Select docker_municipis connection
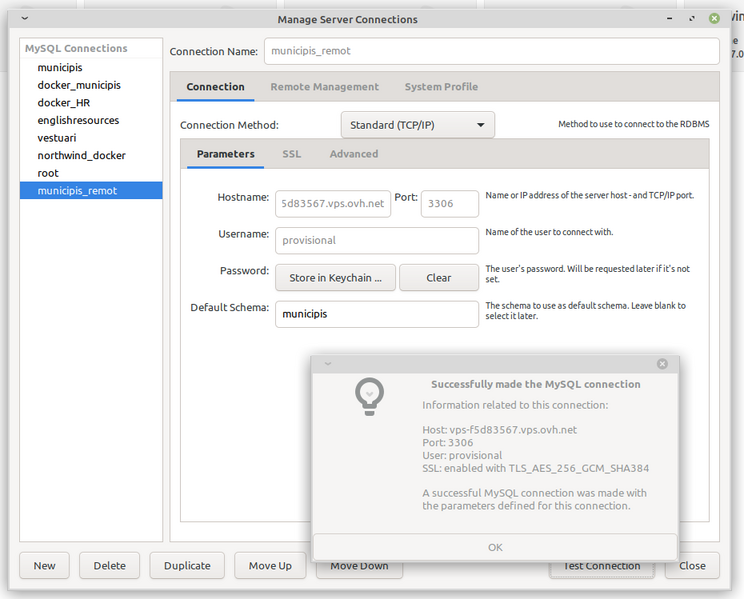Screen dimensions: 744x599 coord(79,85)
